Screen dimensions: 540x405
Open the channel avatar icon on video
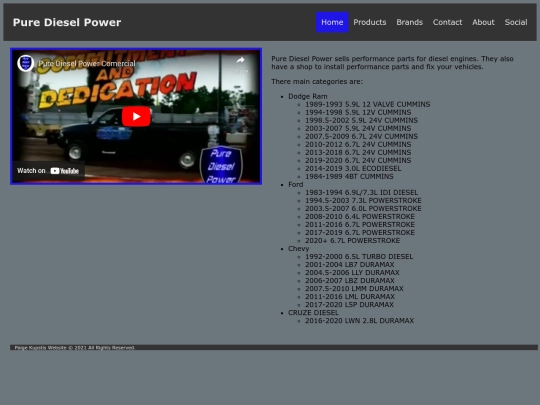point(25,63)
